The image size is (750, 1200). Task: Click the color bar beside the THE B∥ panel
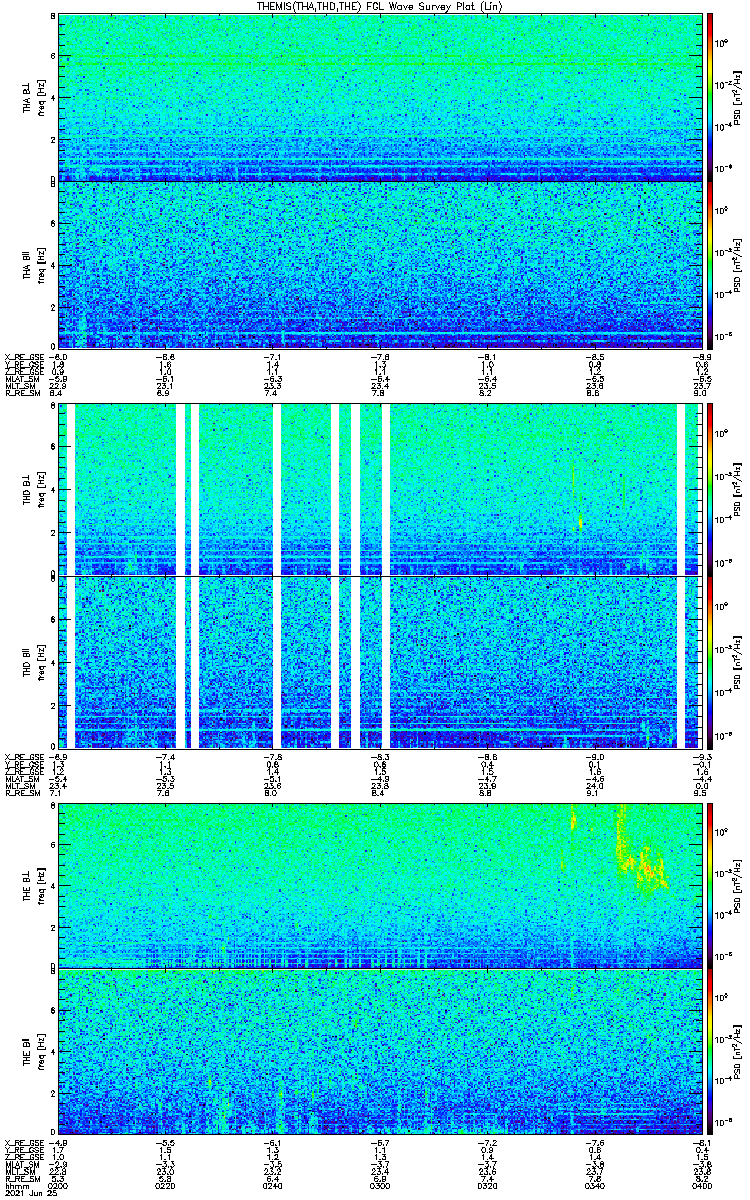click(x=711, y=1052)
